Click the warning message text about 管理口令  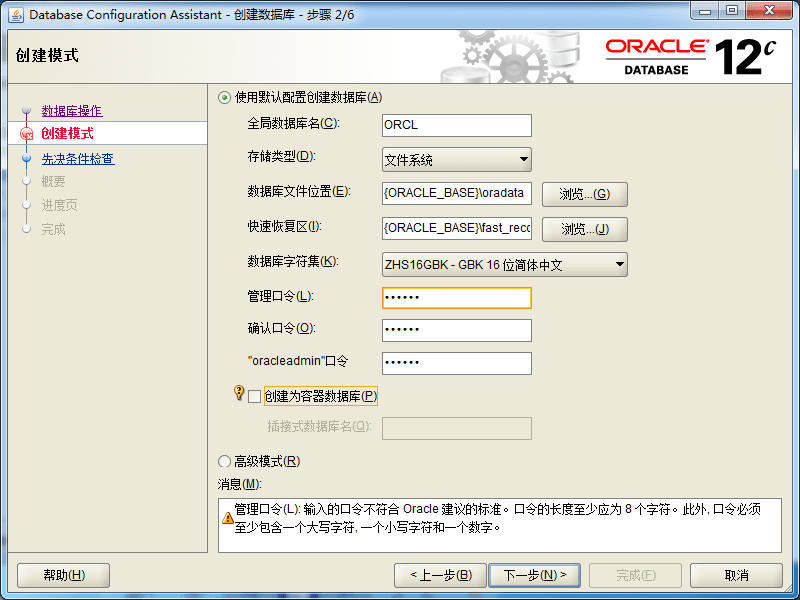pos(497,518)
